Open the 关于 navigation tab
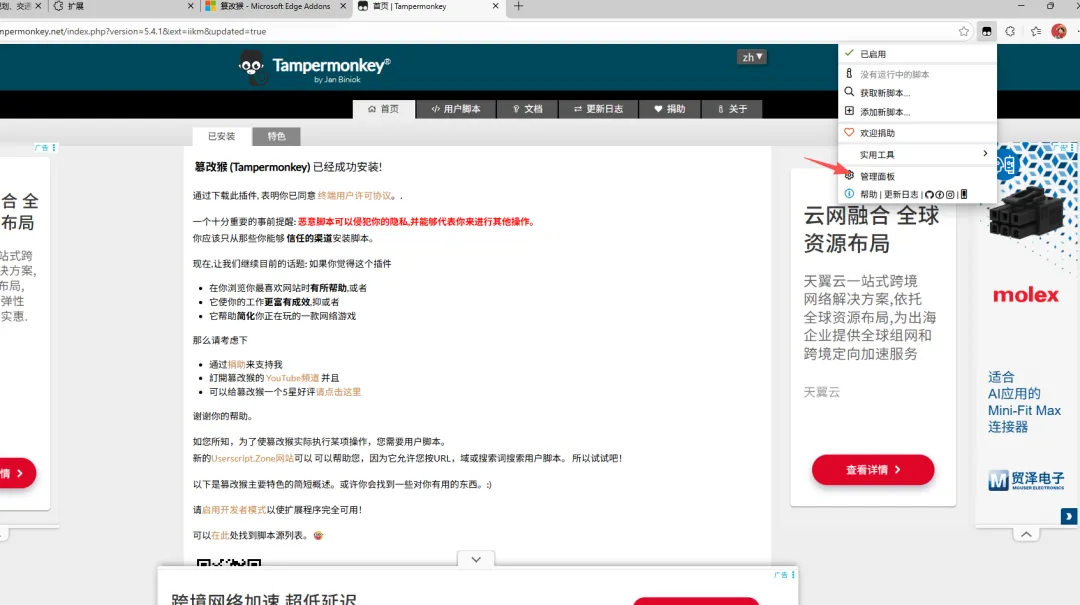 (x=732, y=109)
